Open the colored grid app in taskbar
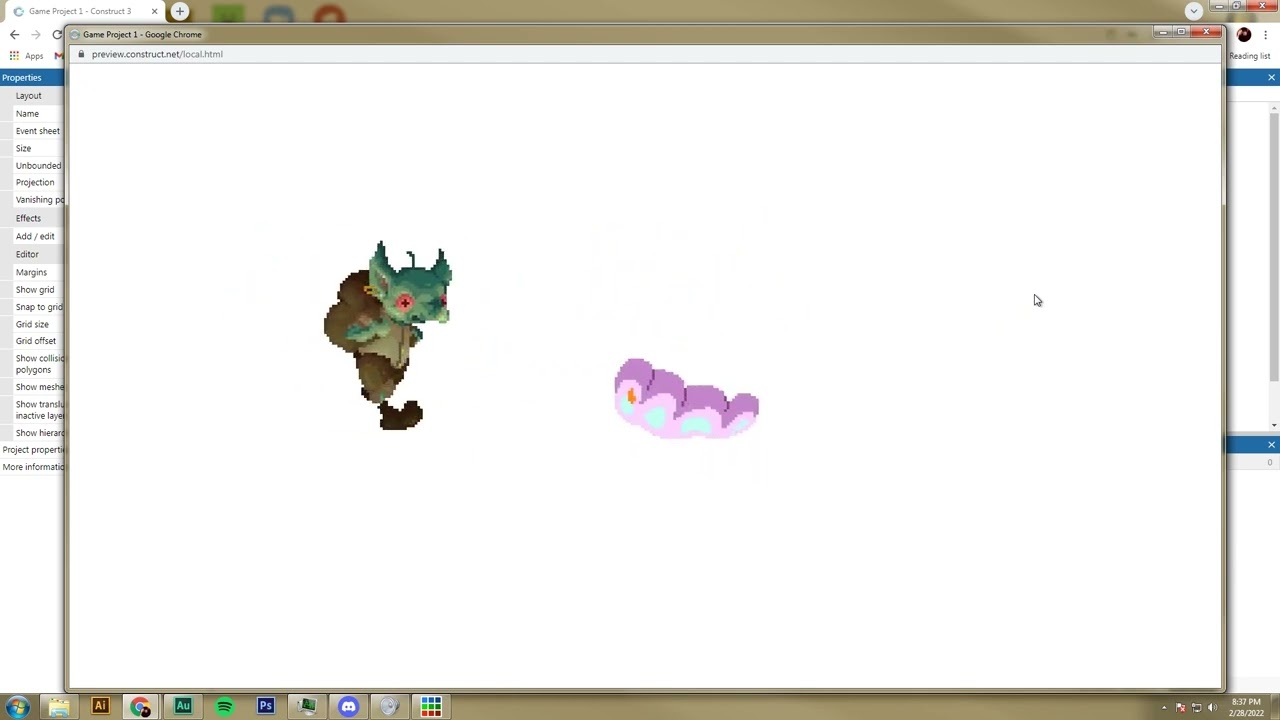 pyautogui.click(x=431, y=707)
